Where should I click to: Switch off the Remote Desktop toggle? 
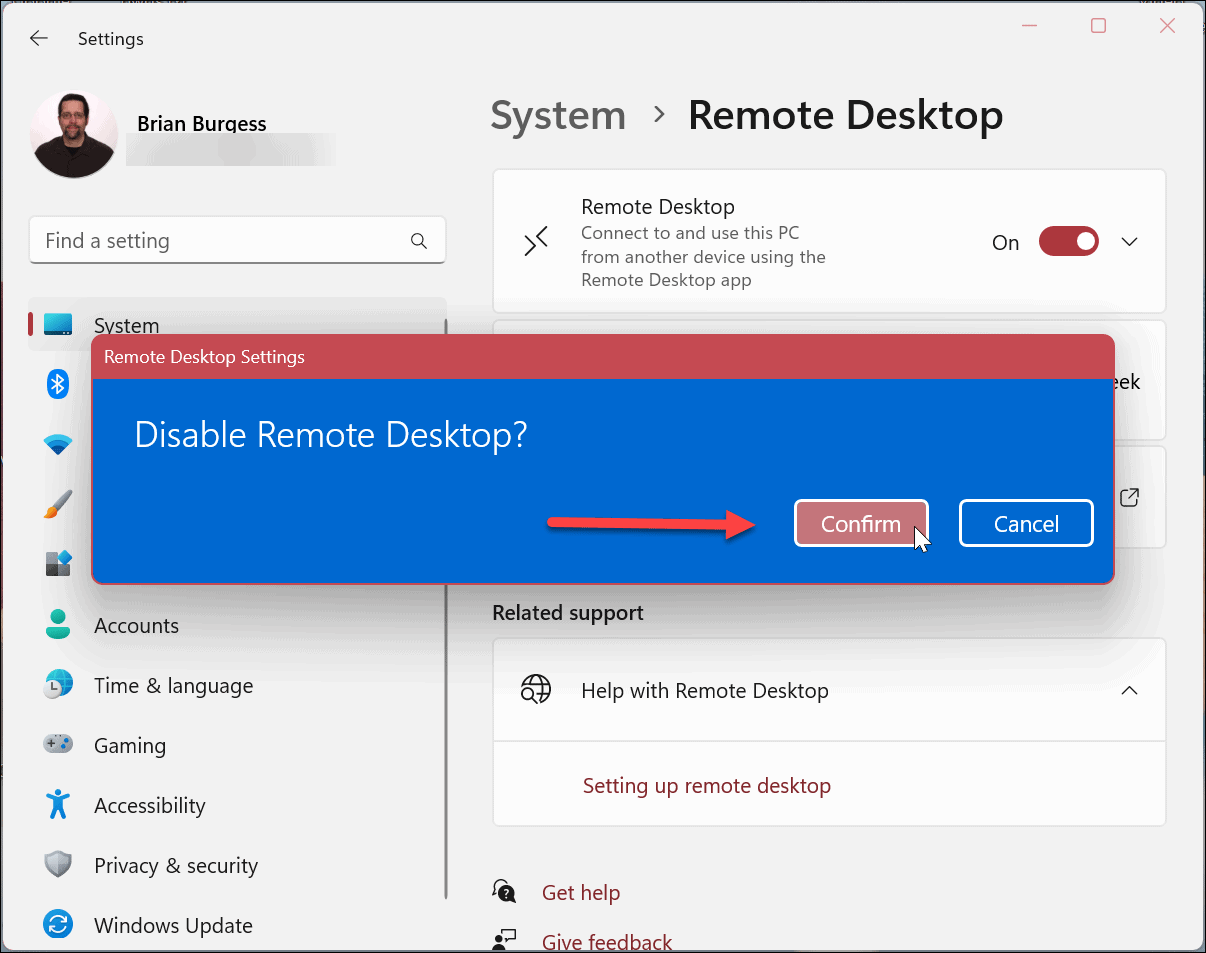point(1068,241)
